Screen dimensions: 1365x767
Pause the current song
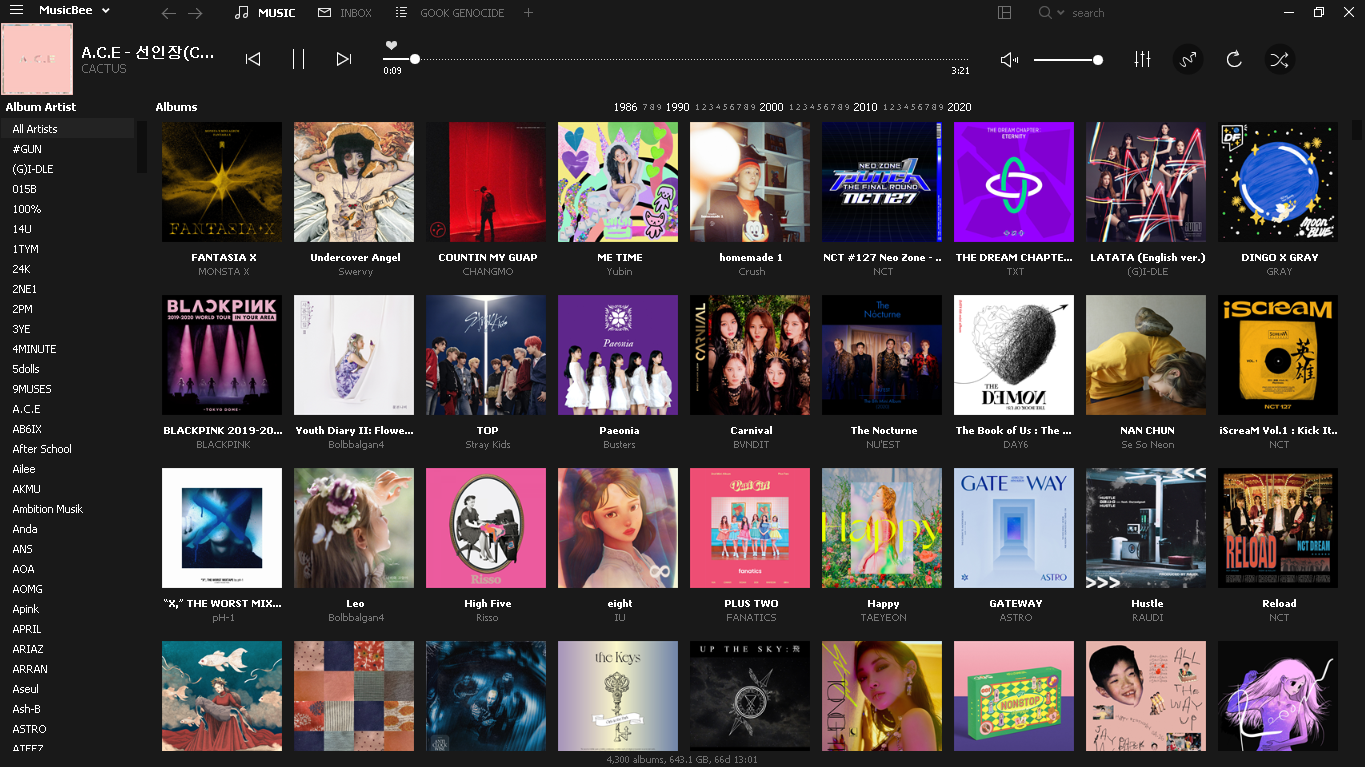click(298, 59)
